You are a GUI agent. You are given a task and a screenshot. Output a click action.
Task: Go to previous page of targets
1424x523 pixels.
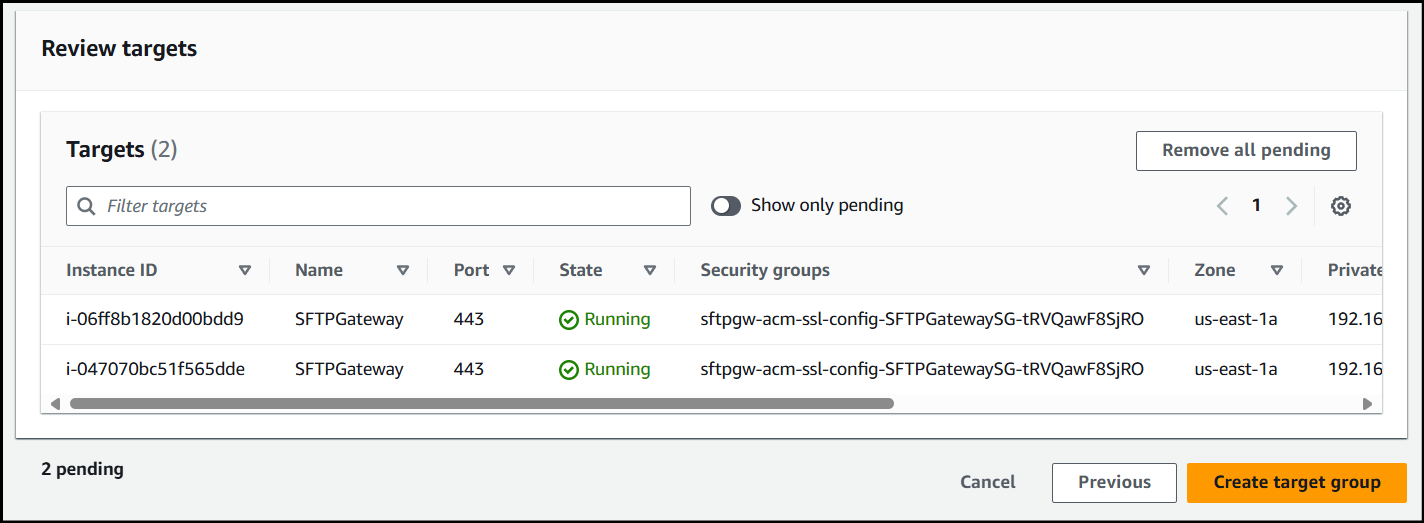tap(1222, 206)
